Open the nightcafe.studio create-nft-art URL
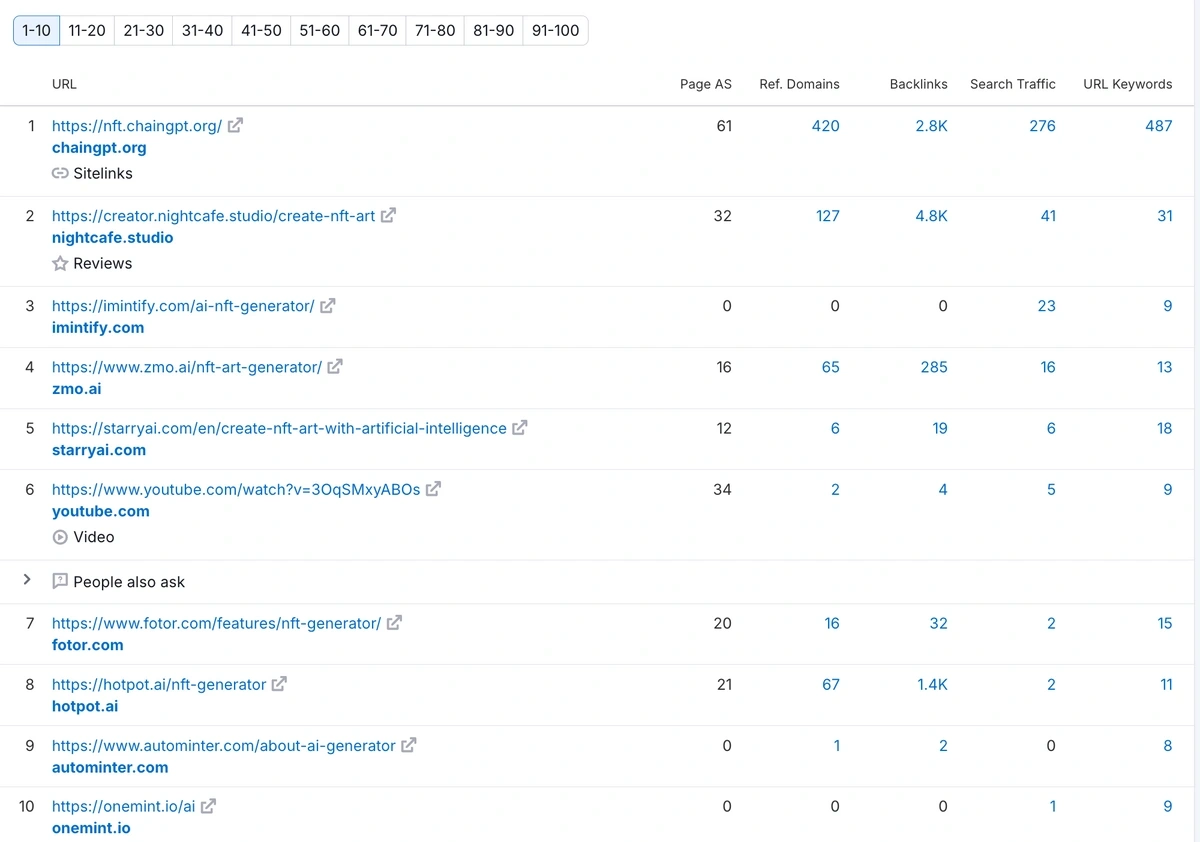Image resolution: width=1200 pixels, height=842 pixels. [x=213, y=216]
